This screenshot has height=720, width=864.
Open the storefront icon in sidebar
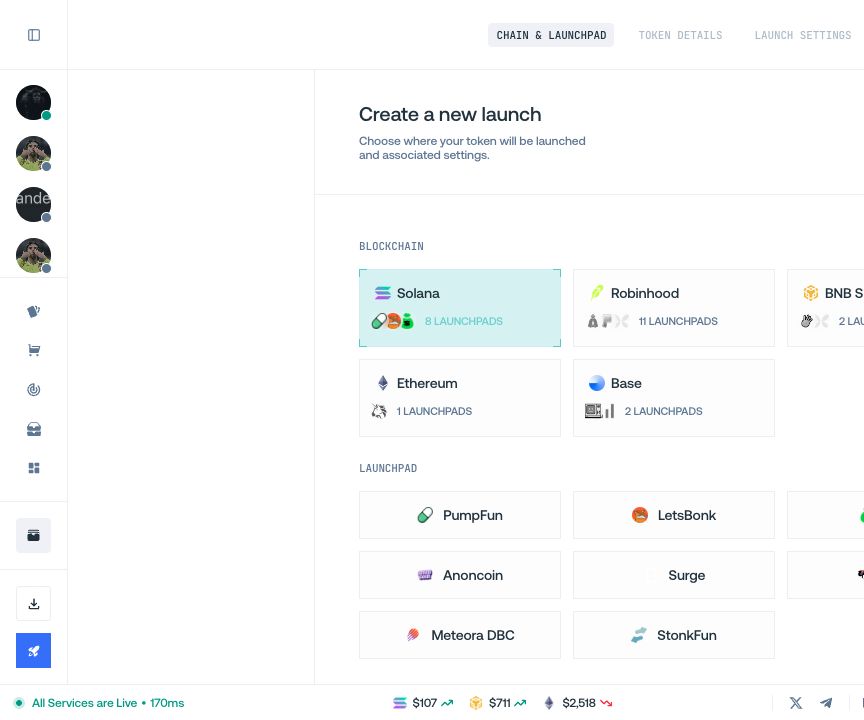(34, 429)
